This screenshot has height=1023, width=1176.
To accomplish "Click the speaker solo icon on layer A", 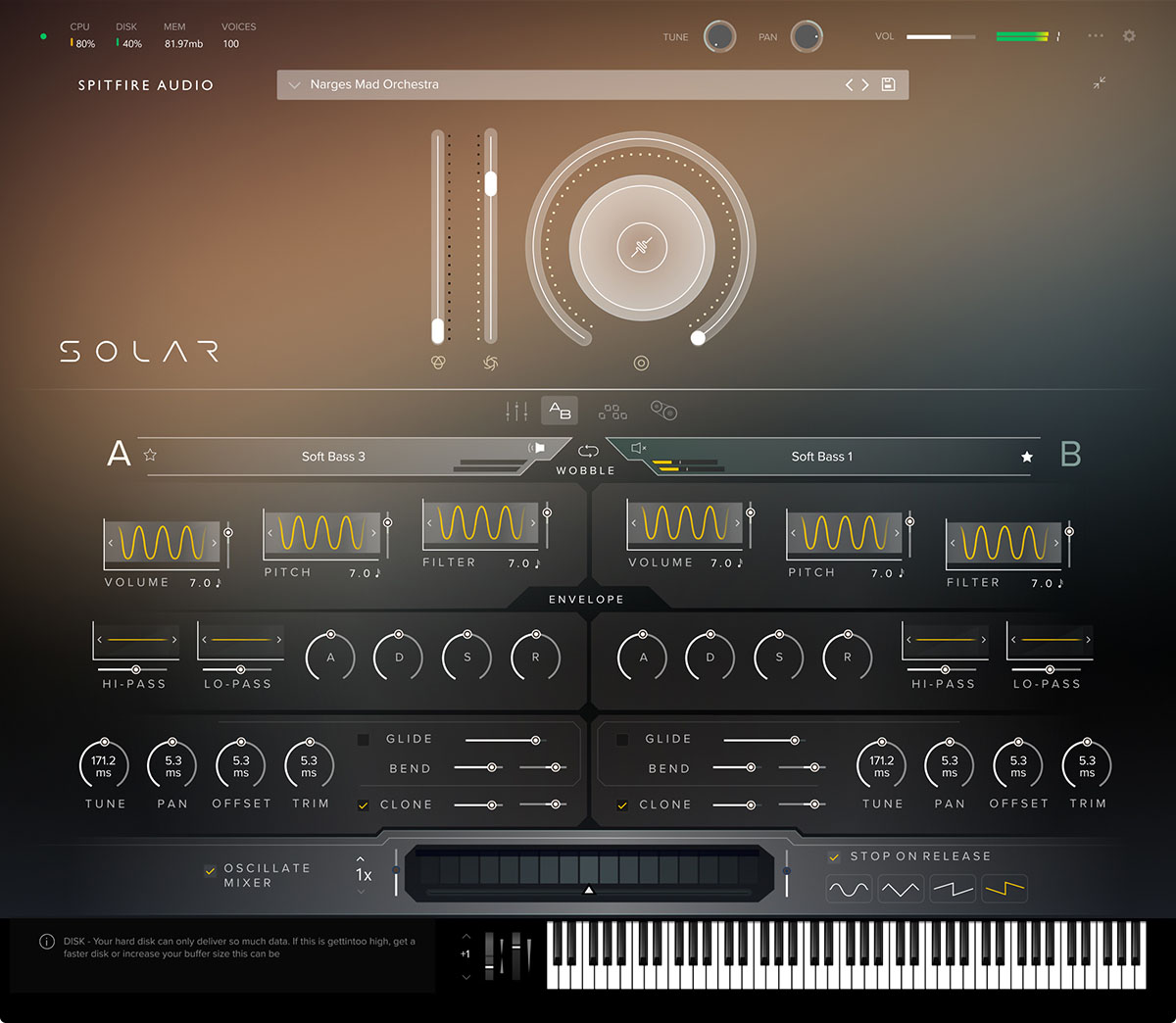I will pyautogui.click(x=537, y=448).
